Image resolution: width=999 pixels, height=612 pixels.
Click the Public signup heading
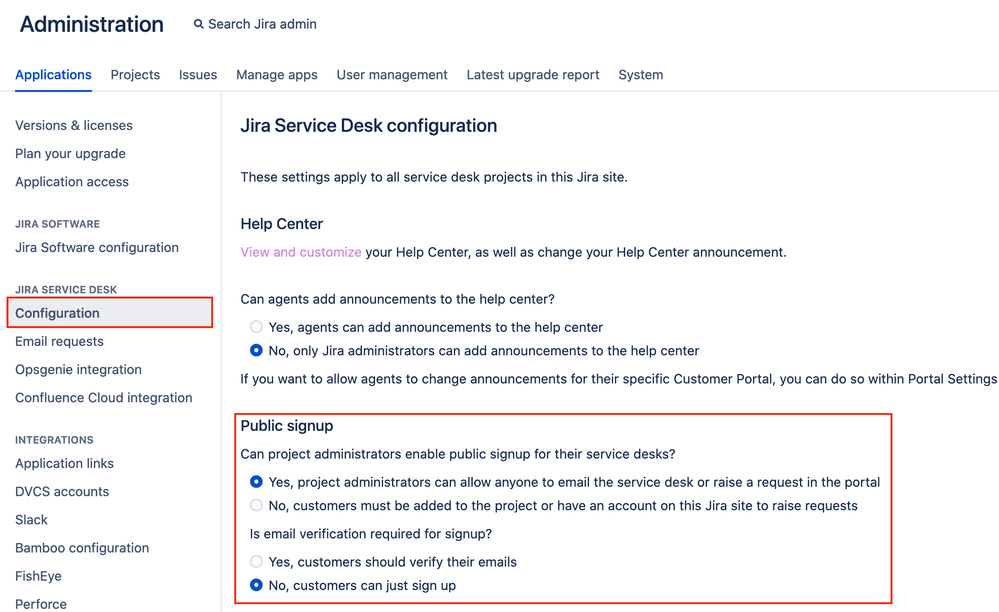(x=287, y=425)
